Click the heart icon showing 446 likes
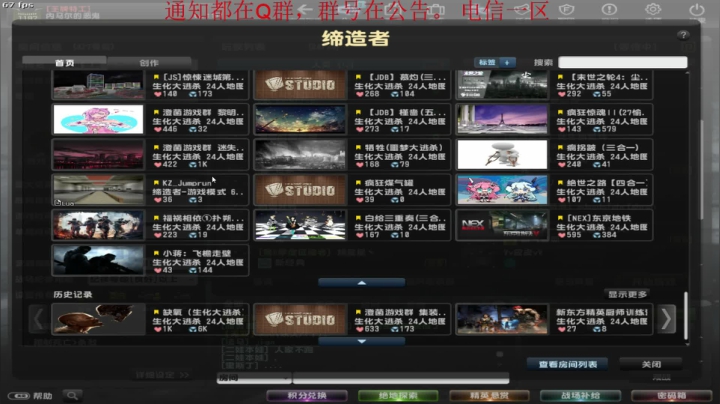 coord(158,129)
